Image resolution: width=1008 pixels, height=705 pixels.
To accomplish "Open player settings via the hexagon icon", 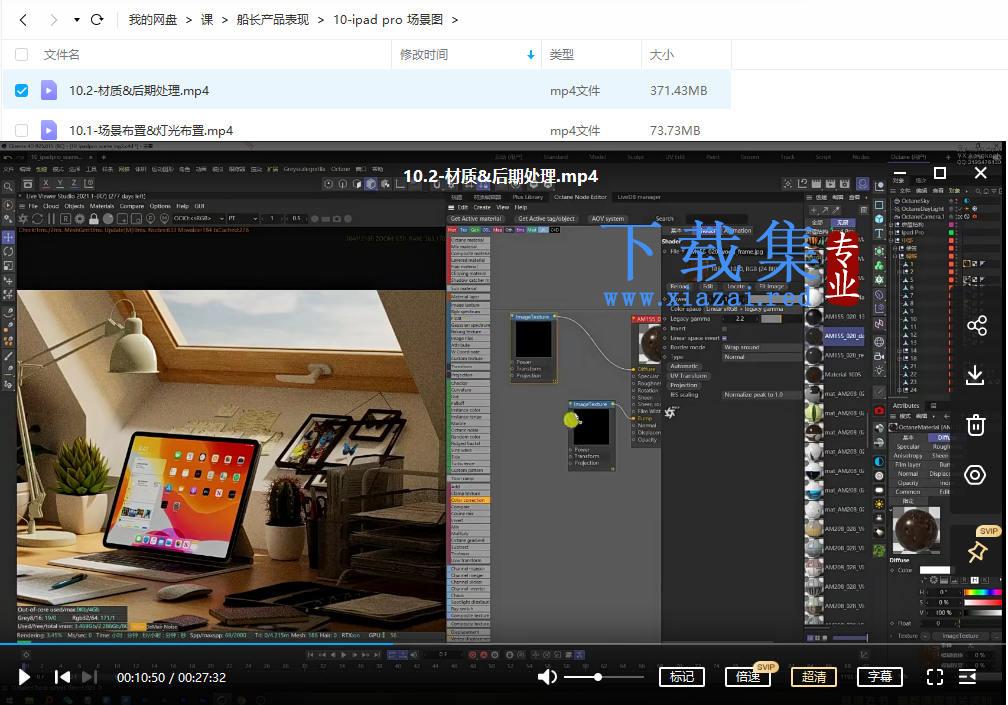I will pyautogui.click(x=975, y=475).
